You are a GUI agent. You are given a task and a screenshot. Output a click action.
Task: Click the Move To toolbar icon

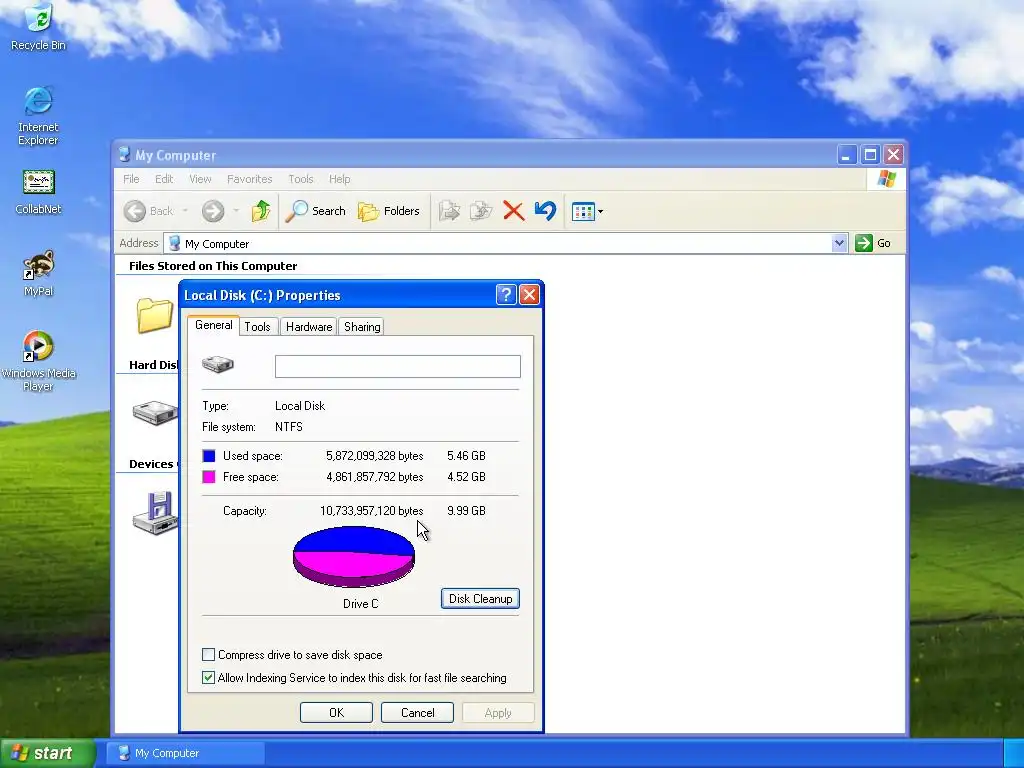tap(449, 211)
